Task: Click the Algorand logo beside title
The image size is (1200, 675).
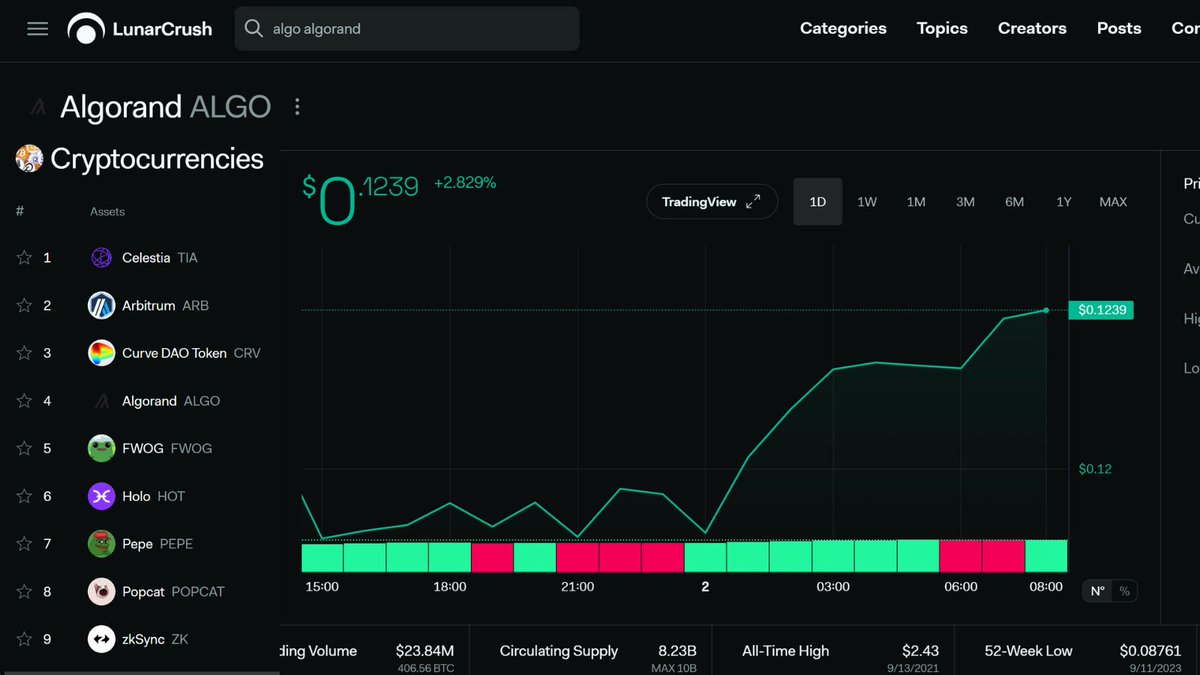Action: click(39, 107)
